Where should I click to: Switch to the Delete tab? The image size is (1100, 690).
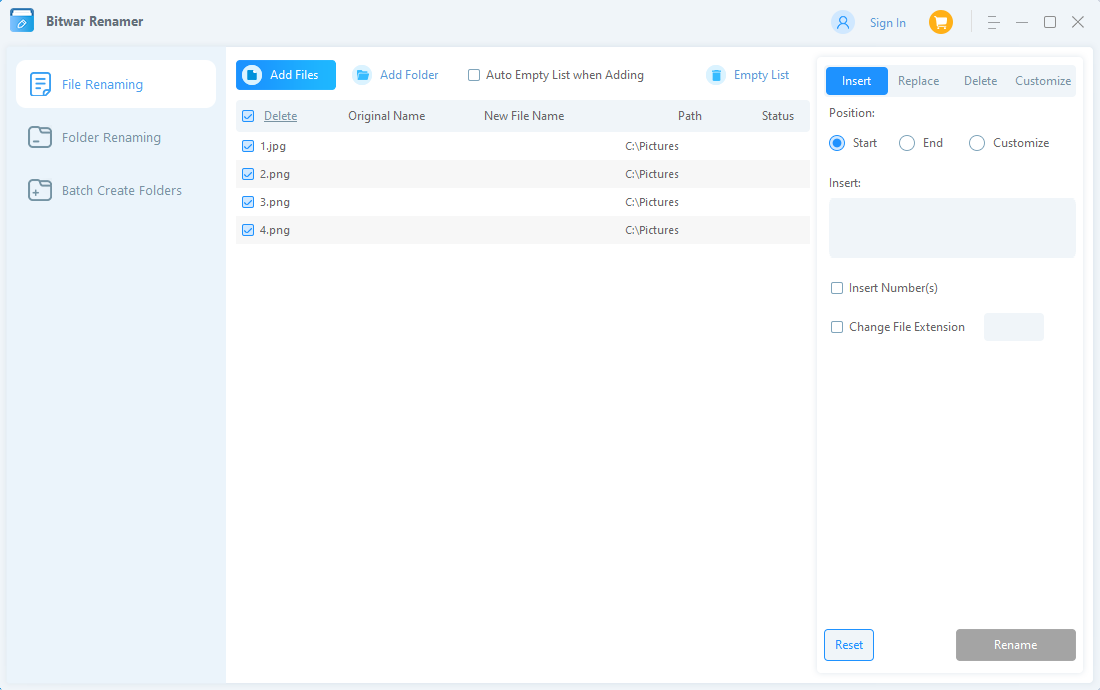(x=980, y=81)
